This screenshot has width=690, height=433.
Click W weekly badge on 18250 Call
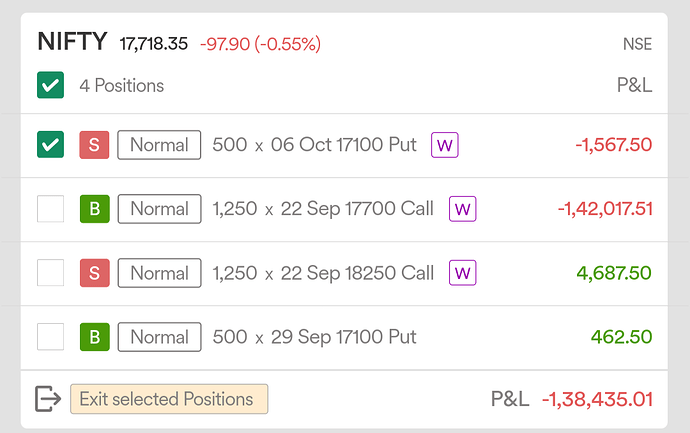[462, 273]
